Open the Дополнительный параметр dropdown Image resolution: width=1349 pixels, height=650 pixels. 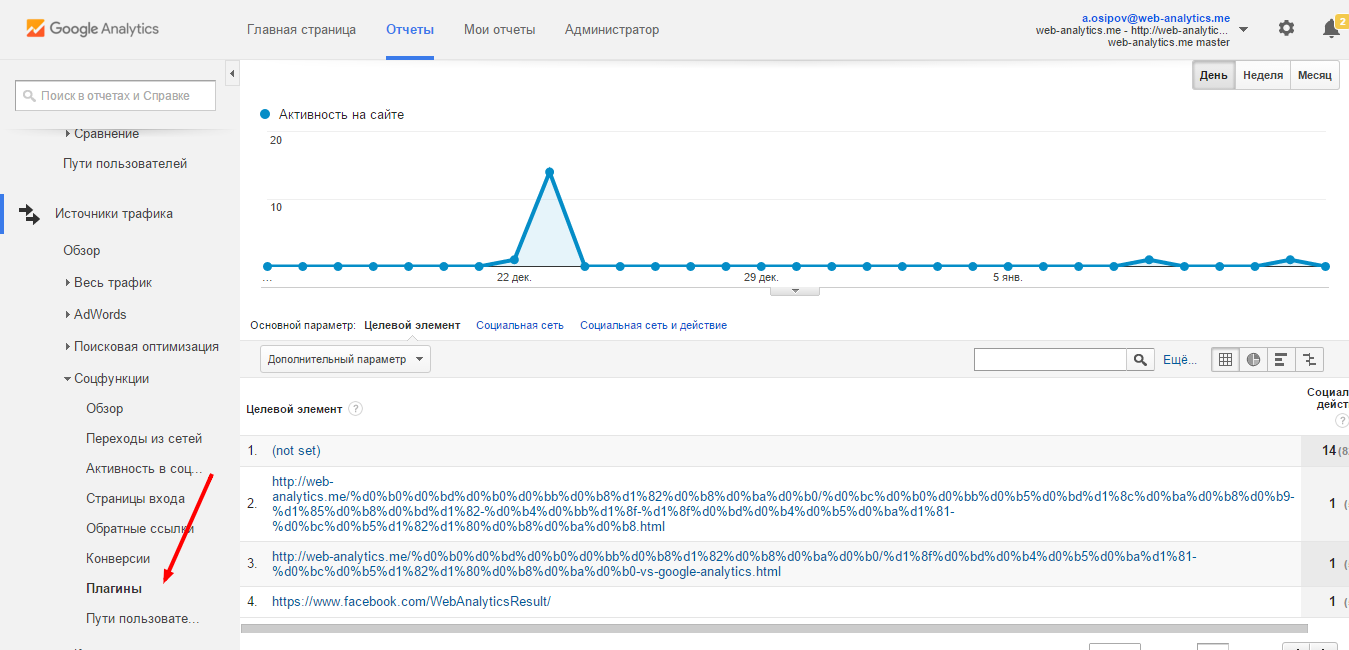coord(345,359)
